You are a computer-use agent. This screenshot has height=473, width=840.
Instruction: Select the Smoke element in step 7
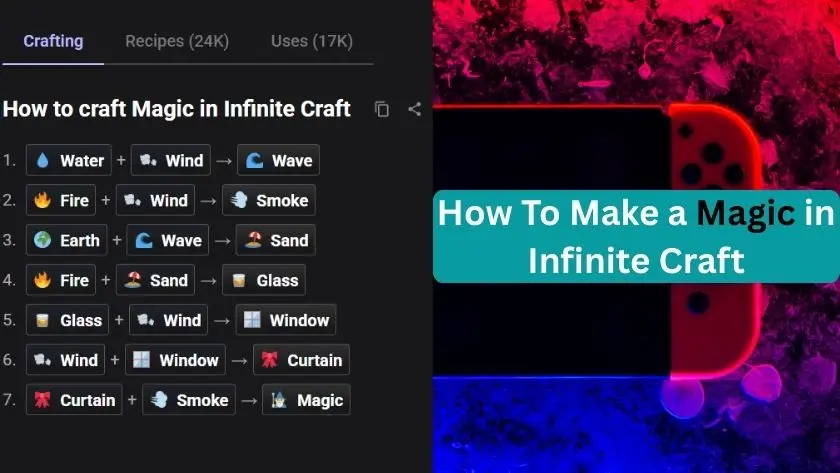(189, 400)
